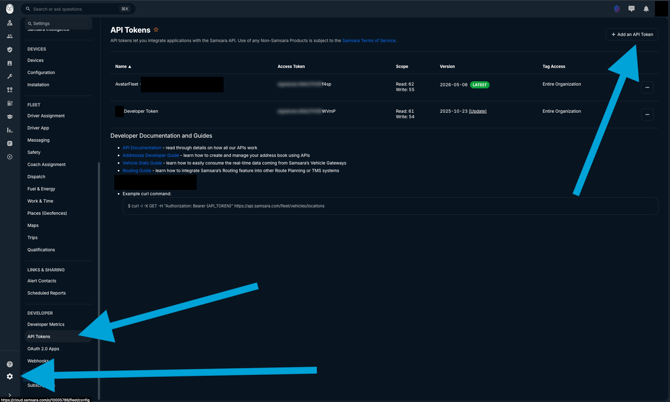Image resolution: width=670 pixels, height=402 pixels.
Task: Open the help question mark icon
Action: pos(9,364)
